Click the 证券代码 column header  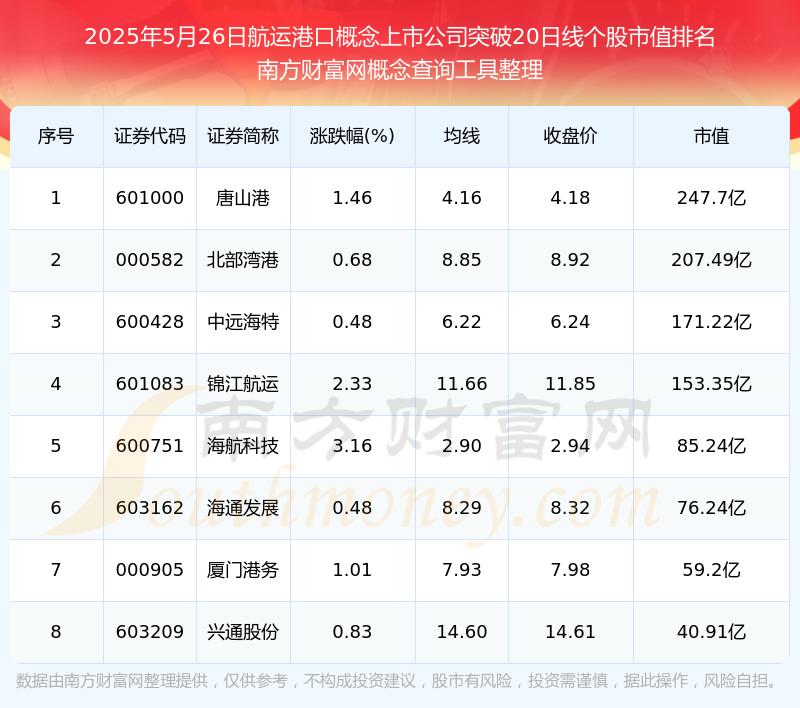pos(149,136)
